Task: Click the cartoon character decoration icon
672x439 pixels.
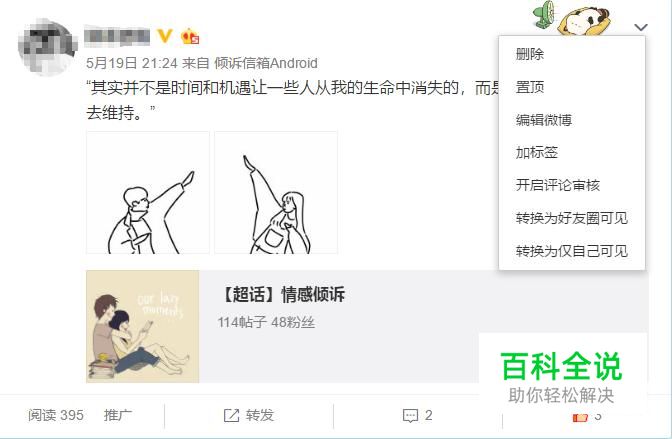Action: (584, 21)
